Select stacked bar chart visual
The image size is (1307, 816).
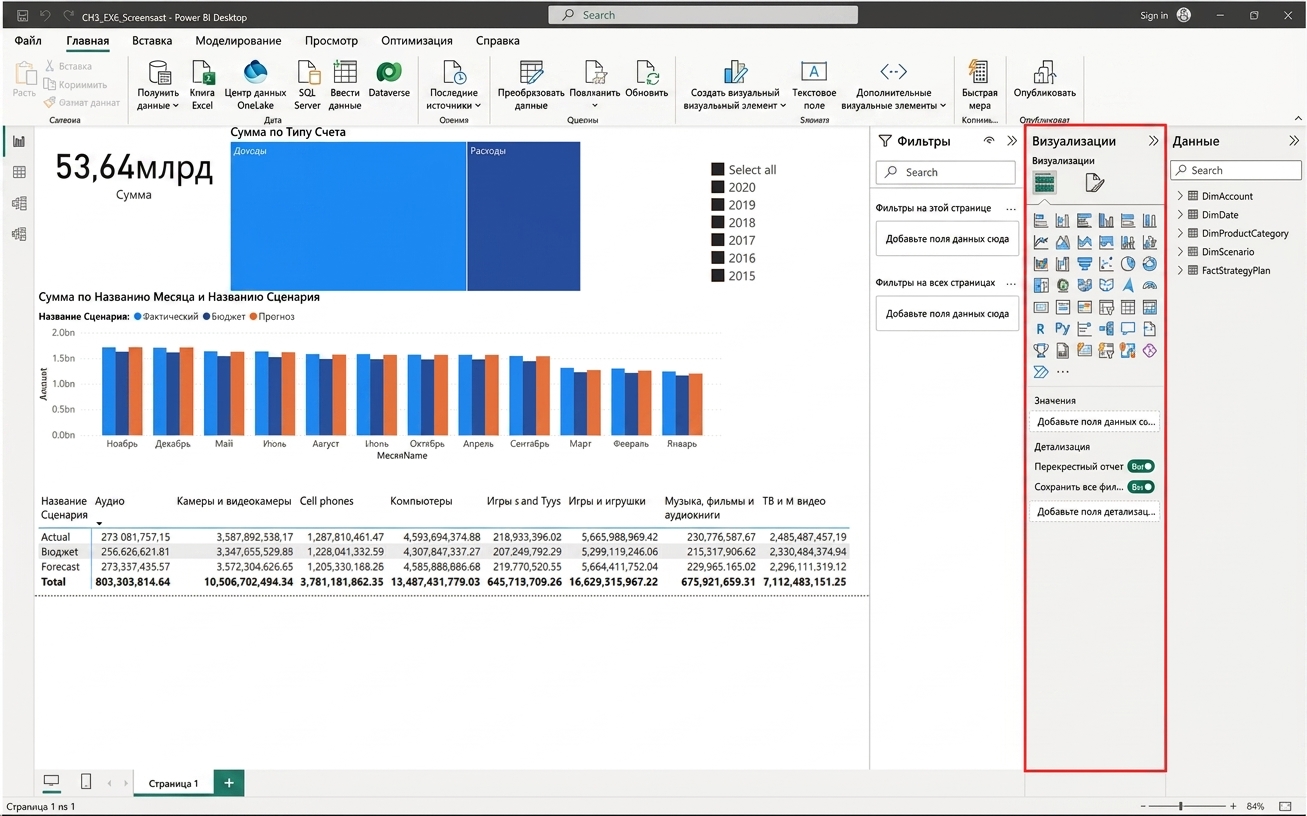[x=1041, y=221]
